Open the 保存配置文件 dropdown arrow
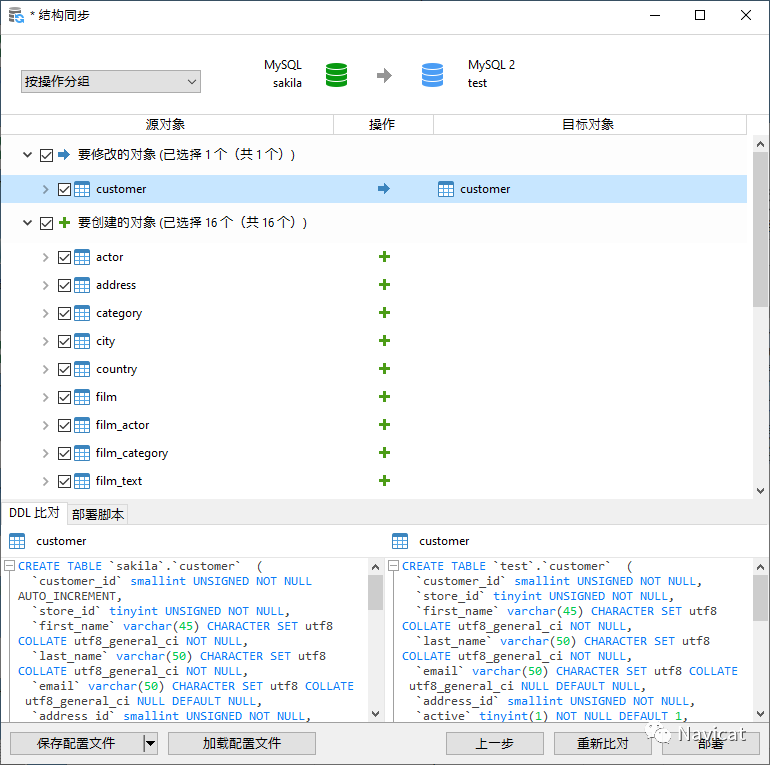Screen dimensions: 770x765 [x=150, y=743]
